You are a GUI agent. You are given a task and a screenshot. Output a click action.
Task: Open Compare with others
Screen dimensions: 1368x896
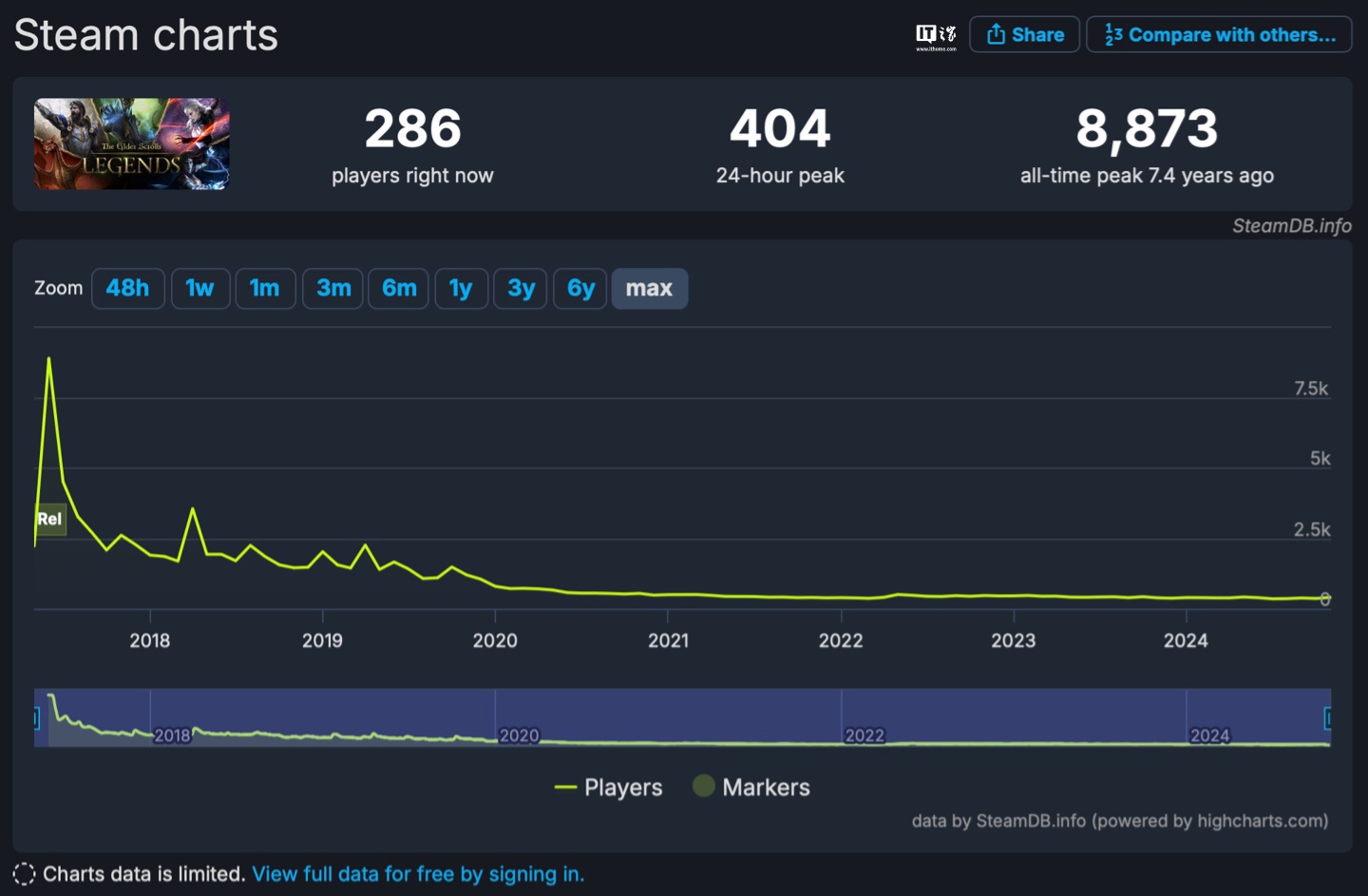click(x=1219, y=34)
